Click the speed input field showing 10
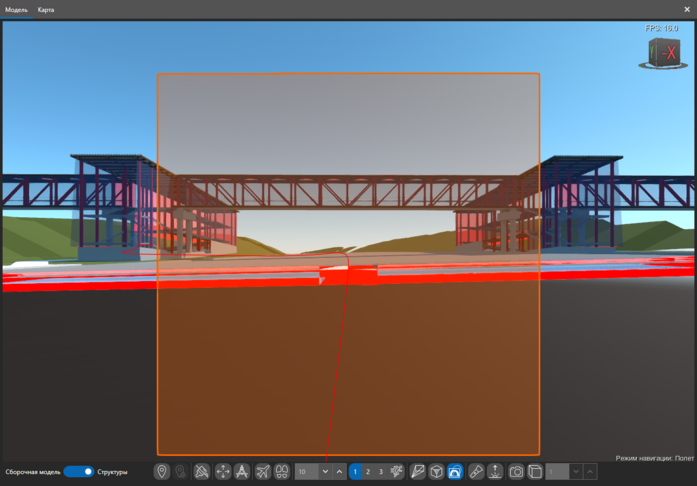697x486 pixels. 306,471
